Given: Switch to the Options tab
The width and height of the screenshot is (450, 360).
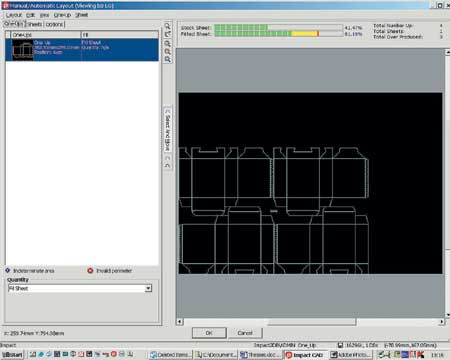Looking at the screenshot, I should pos(54,24).
